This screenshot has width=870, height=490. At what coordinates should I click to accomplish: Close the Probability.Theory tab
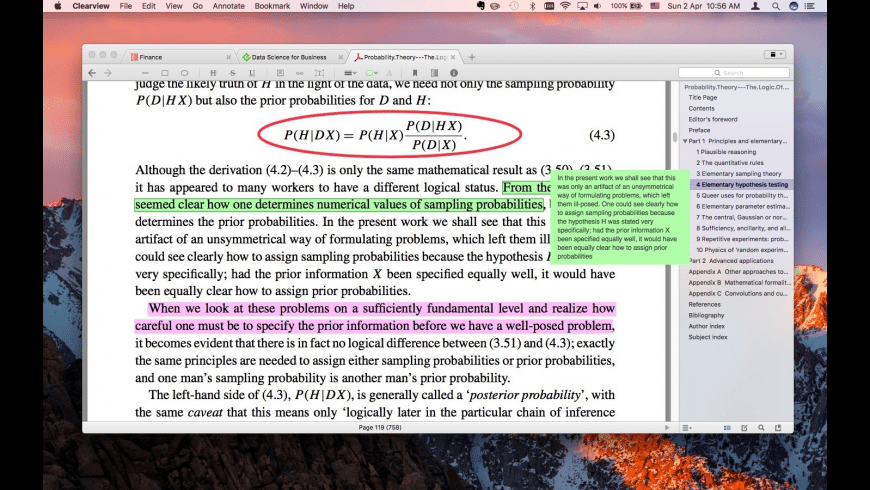click(453, 57)
